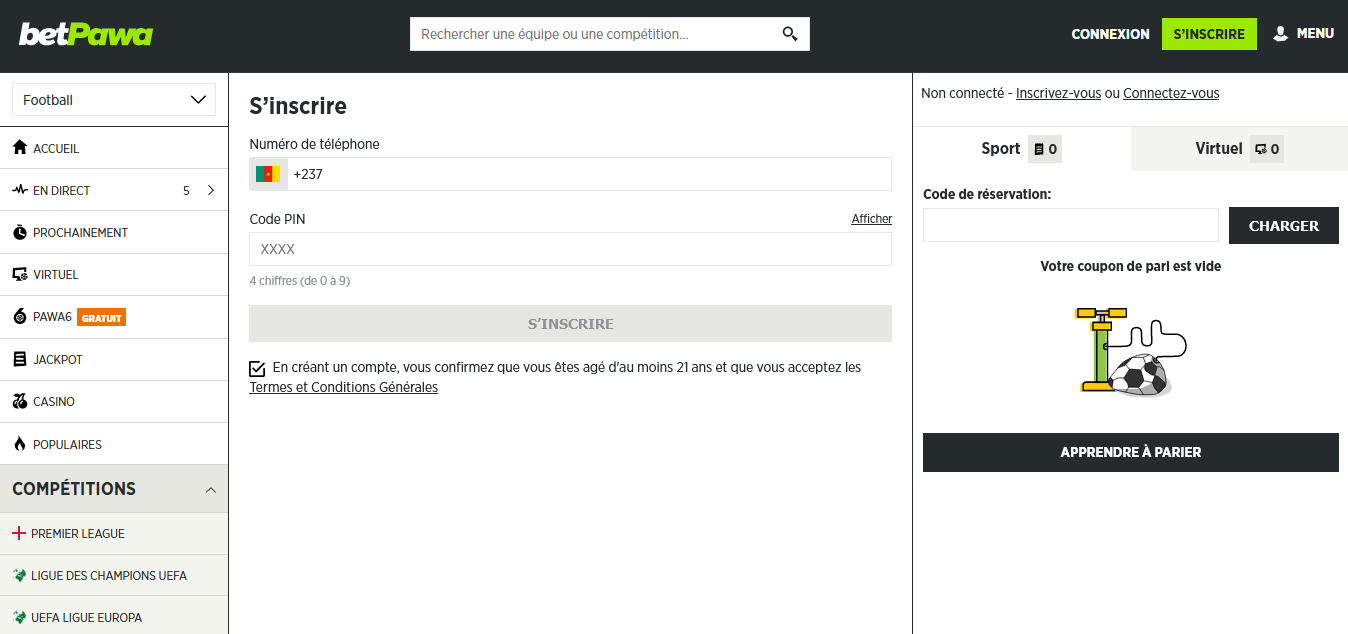Image resolution: width=1348 pixels, height=634 pixels.
Task: Select Premier League competition
Action: click(114, 533)
